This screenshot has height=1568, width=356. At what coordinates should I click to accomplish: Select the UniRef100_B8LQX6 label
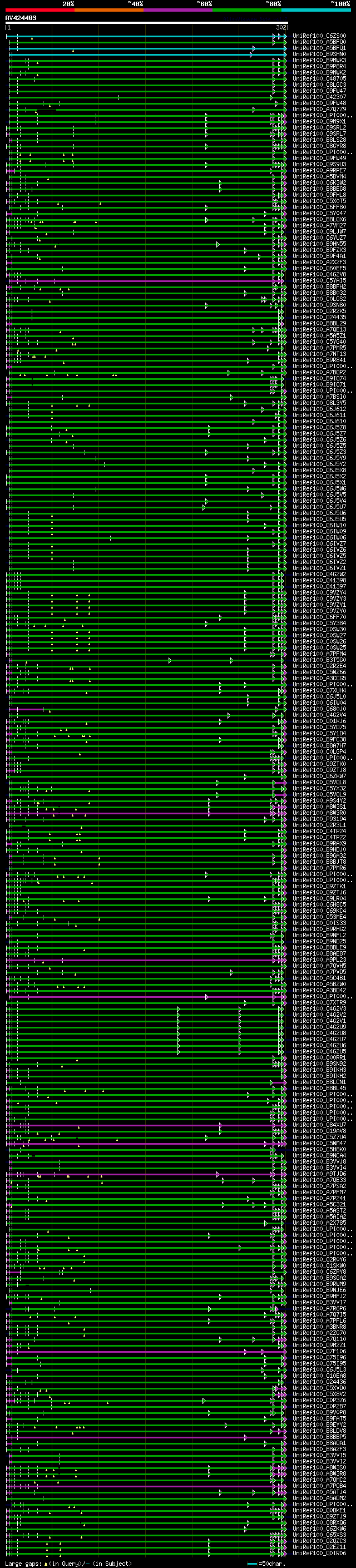(x=319, y=219)
